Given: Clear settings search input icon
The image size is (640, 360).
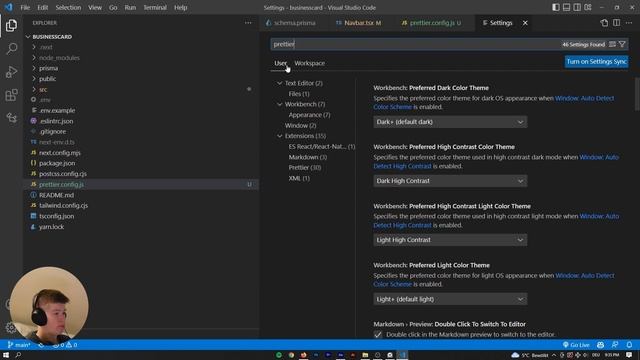Looking at the screenshot, I should (612, 44).
